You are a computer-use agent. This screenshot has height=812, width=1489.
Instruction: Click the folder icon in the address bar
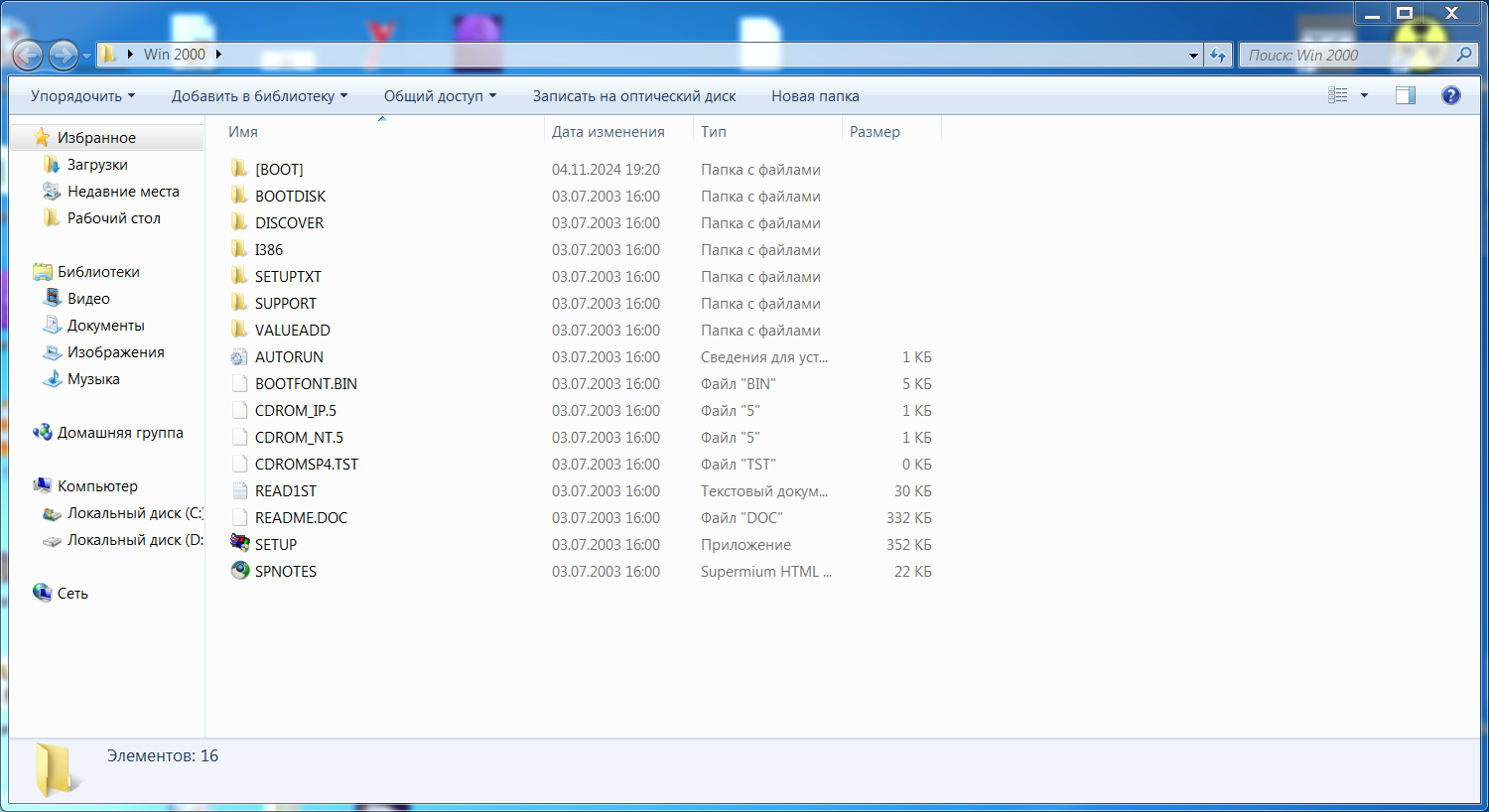(x=109, y=55)
